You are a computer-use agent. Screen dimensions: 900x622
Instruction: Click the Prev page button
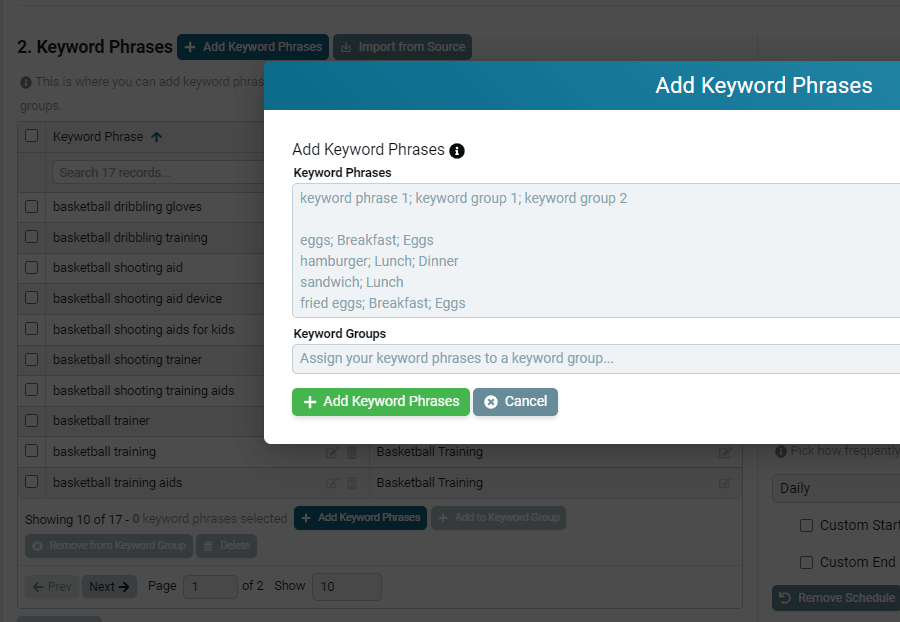(52, 586)
